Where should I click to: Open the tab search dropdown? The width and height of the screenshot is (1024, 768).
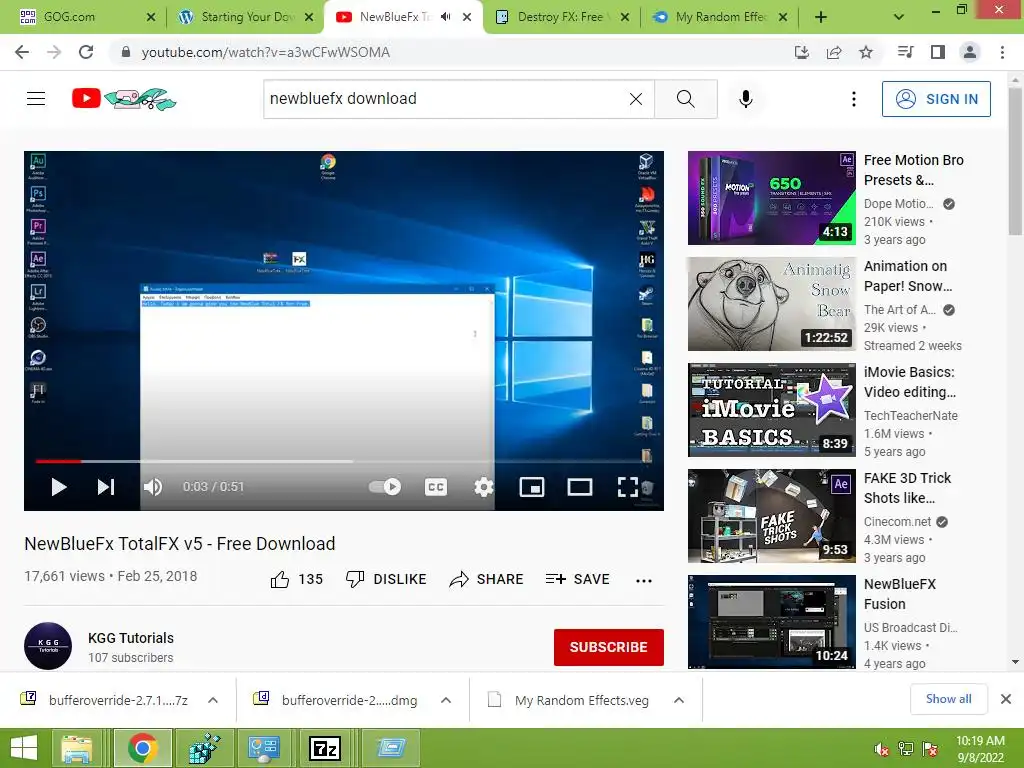899,17
